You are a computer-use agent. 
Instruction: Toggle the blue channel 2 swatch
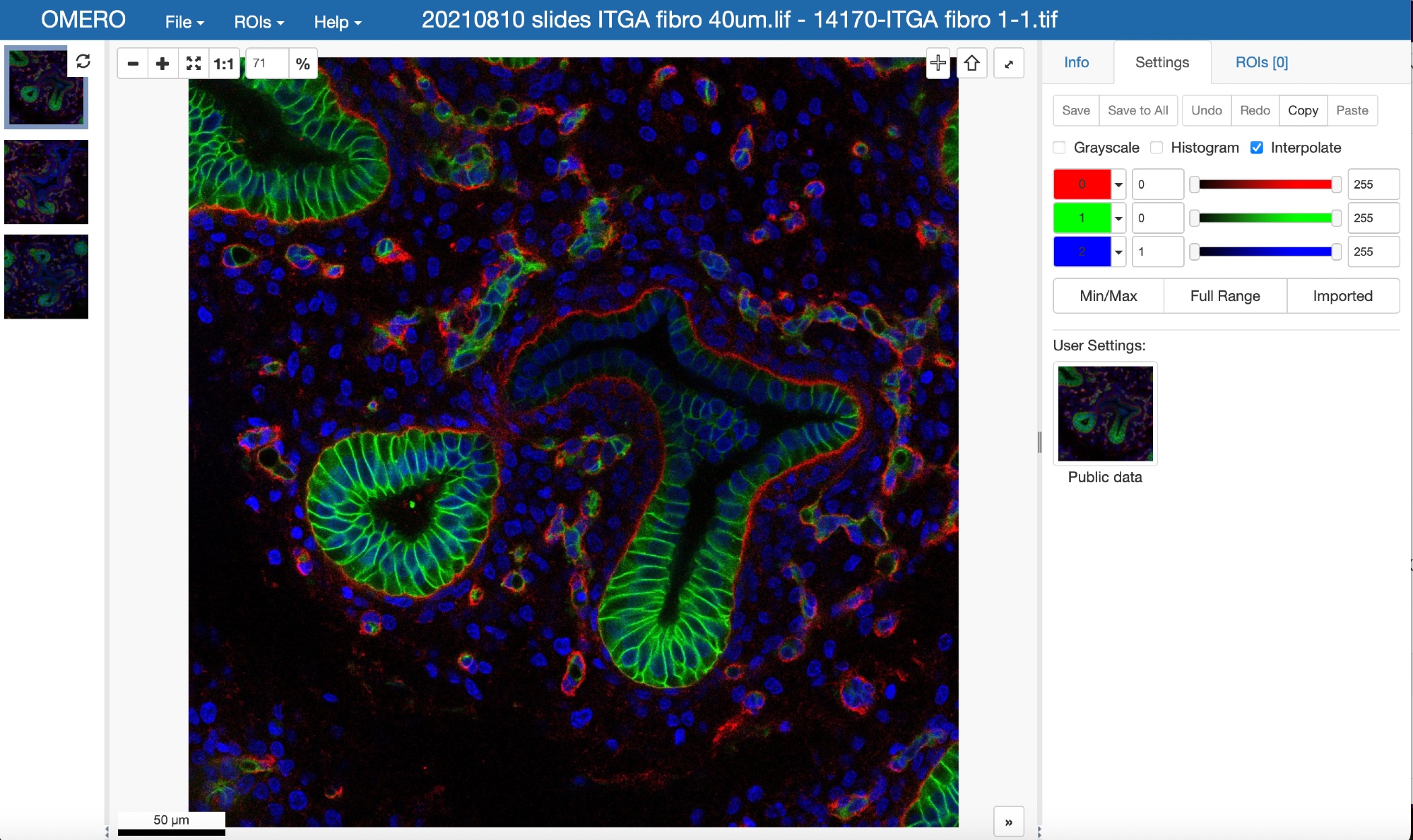pyautogui.click(x=1082, y=252)
